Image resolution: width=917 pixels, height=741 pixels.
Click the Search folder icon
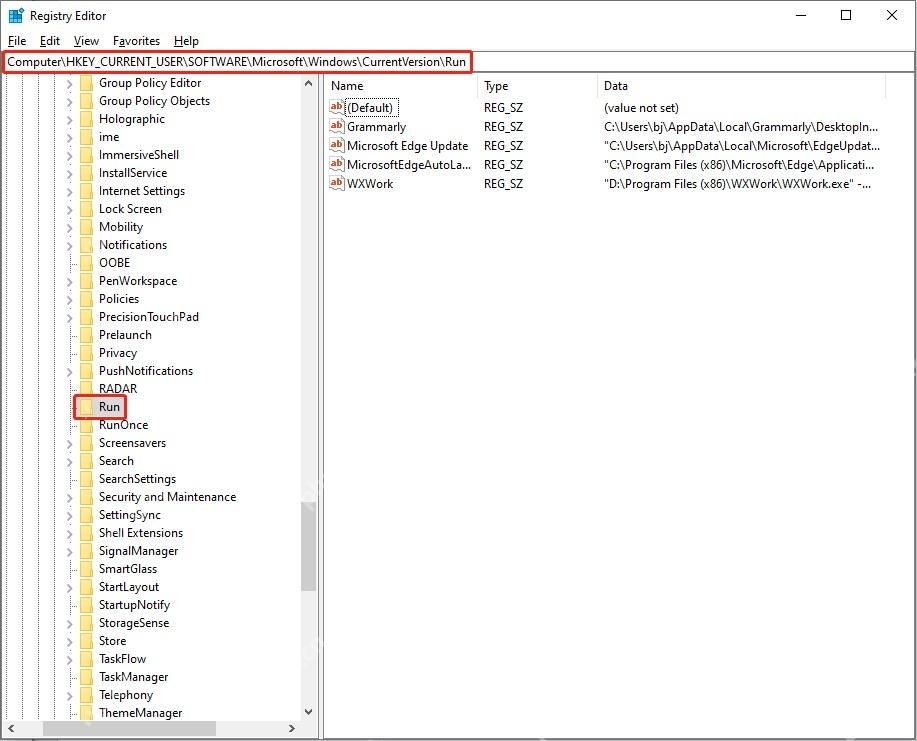[87, 461]
